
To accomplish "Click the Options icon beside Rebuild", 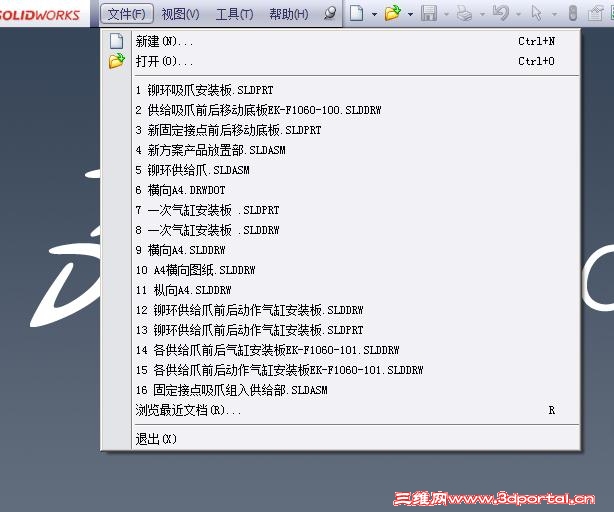I will pyautogui.click(x=596, y=13).
